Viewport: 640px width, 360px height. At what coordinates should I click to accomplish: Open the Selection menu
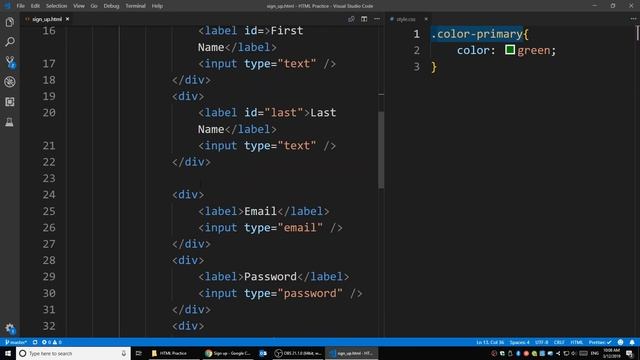(x=56, y=6)
